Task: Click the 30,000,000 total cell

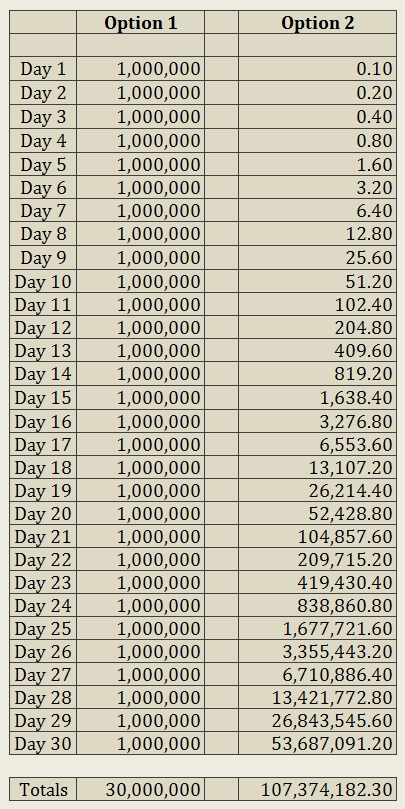Action: (140, 790)
